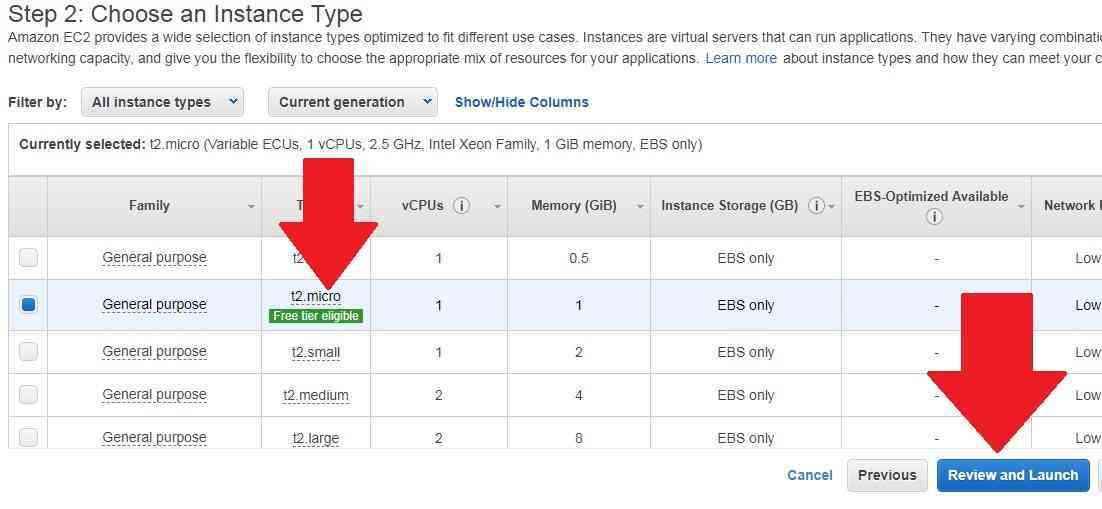The height and width of the screenshot is (509, 1102).
Task: Open Memory (GiB) column sort arrow
Action: (640, 207)
